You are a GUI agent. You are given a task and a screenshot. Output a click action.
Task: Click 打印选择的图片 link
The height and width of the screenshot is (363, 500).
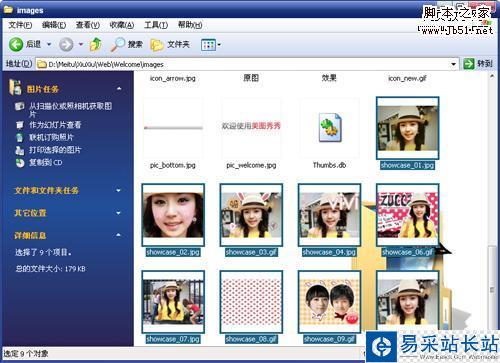55,150
